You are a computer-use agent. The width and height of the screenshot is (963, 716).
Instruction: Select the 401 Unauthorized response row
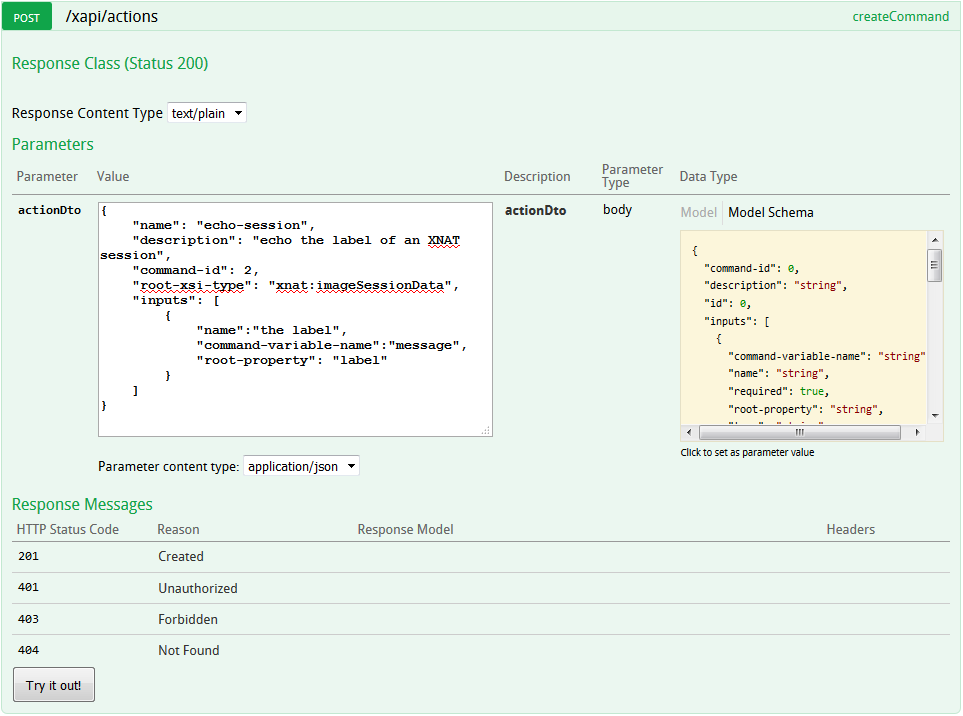197,588
